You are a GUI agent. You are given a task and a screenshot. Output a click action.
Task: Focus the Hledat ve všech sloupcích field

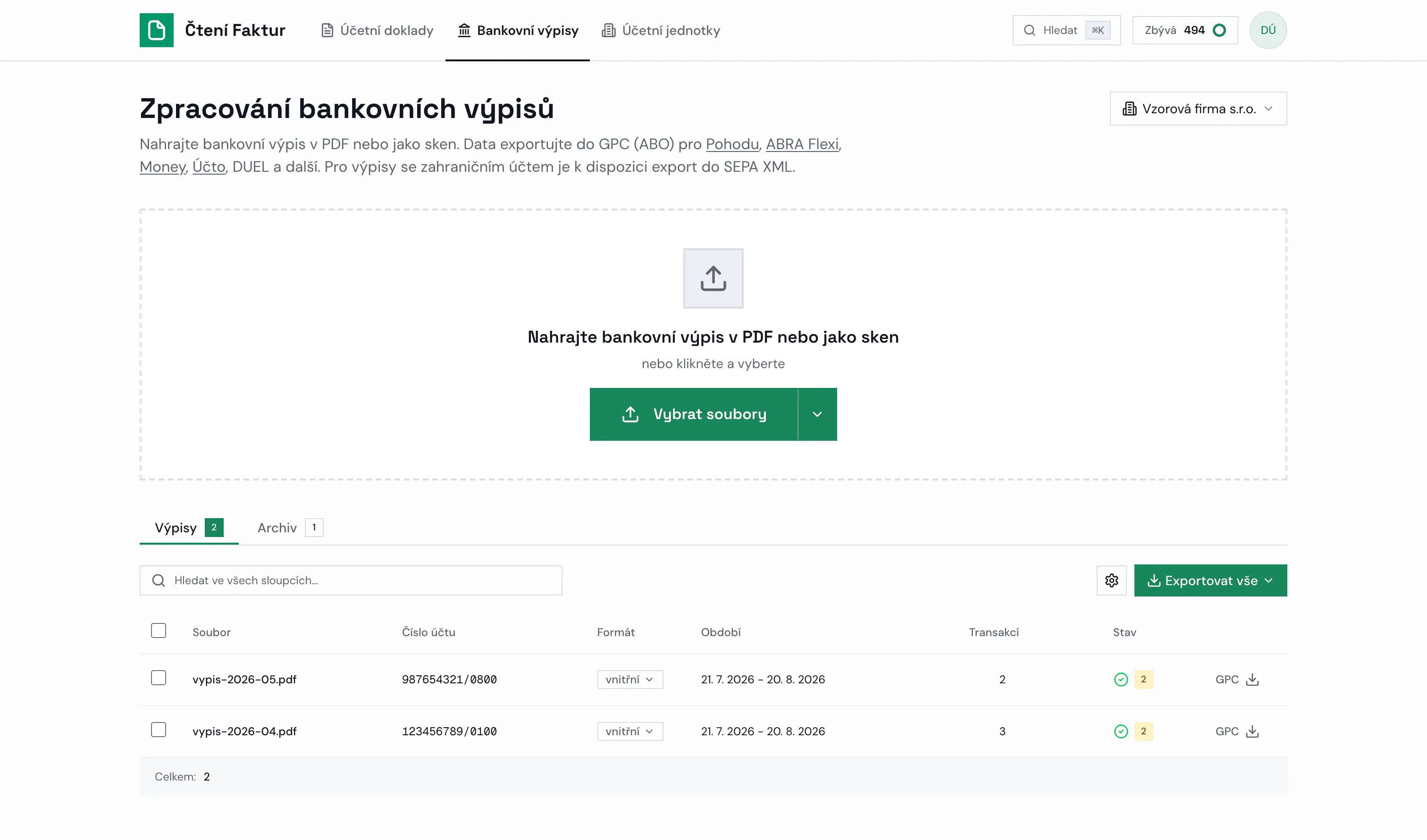click(x=351, y=580)
